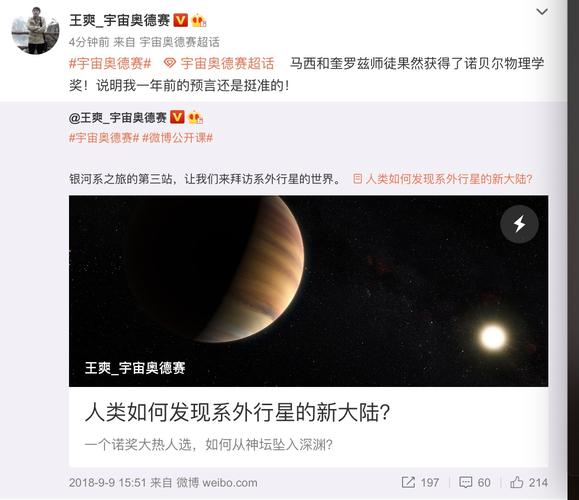Click the crown membership icon beside top username
Screen dimensions: 579x500
(199, 20)
